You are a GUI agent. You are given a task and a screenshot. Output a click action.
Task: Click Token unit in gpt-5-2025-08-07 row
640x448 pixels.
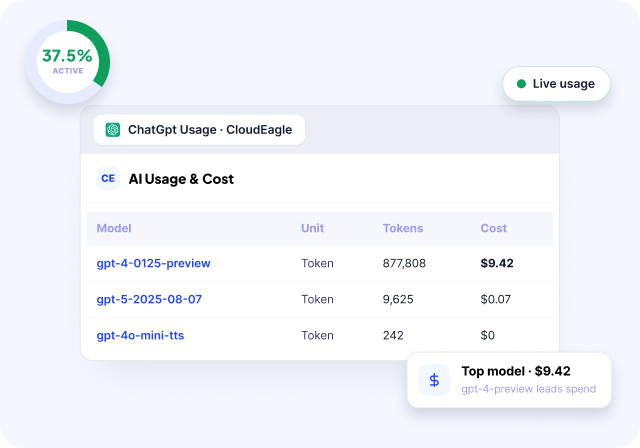point(318,299)
